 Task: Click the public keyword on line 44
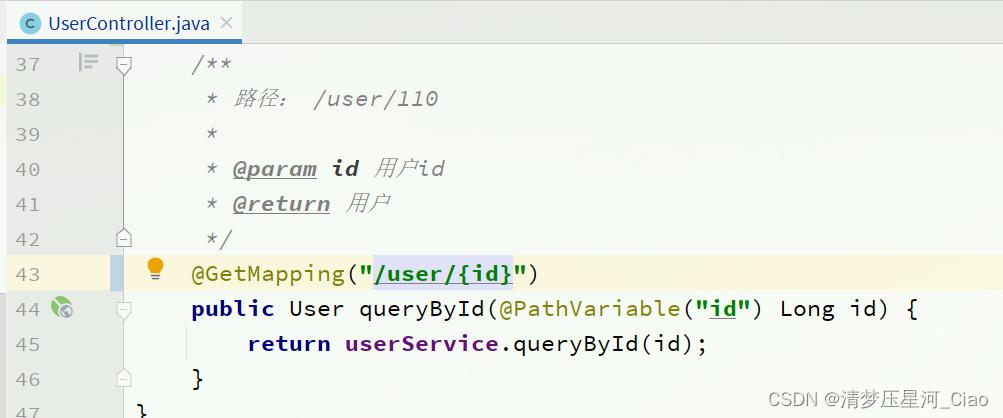(233, 310)
